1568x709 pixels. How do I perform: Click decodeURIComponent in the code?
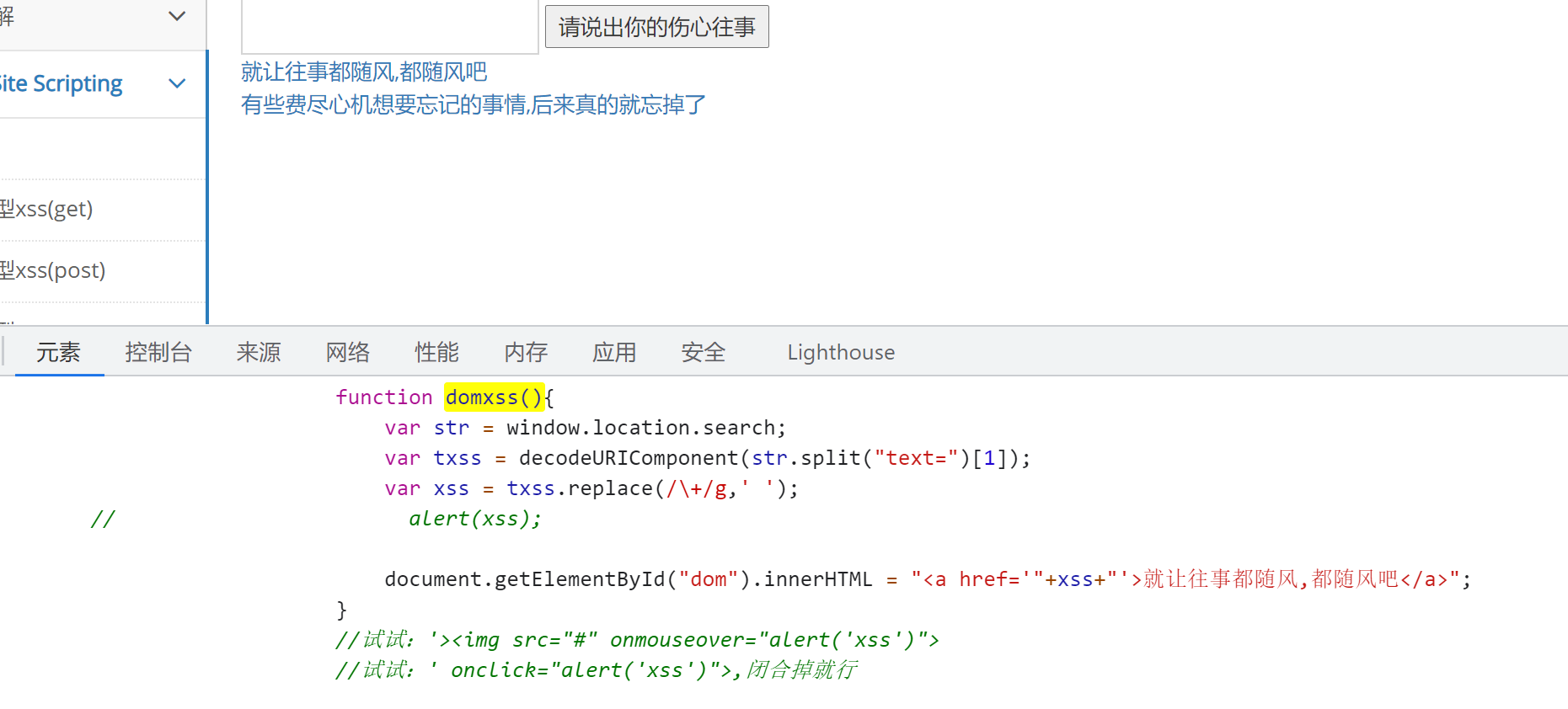pyautogui.click(x=629, y=458)
